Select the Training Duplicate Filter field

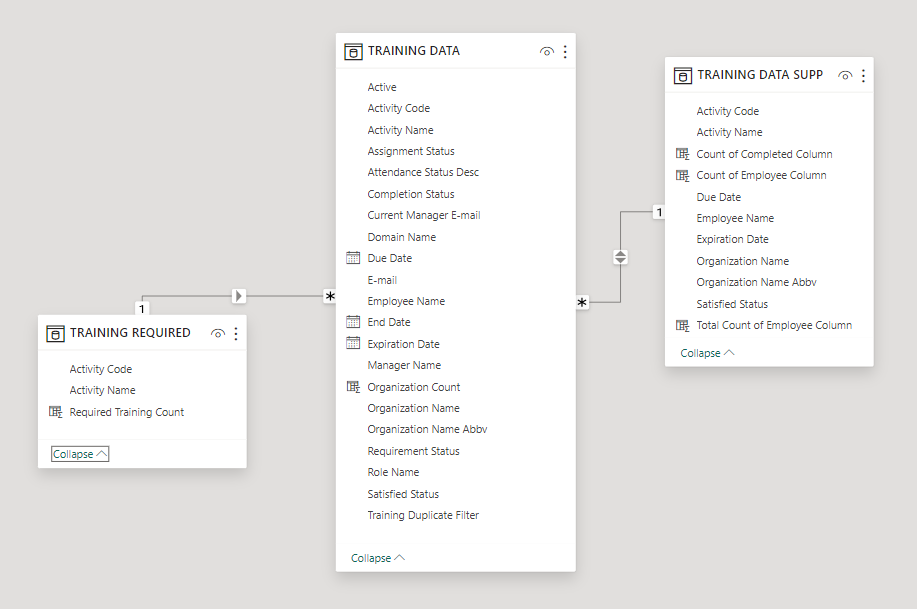[423, 515]
